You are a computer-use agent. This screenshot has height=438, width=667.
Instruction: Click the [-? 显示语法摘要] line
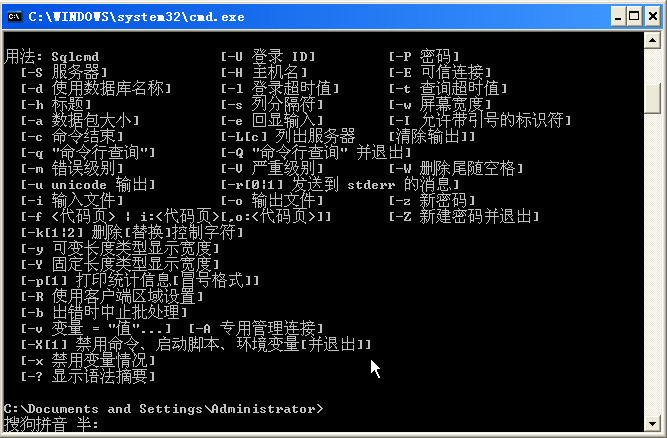(88, 376)
